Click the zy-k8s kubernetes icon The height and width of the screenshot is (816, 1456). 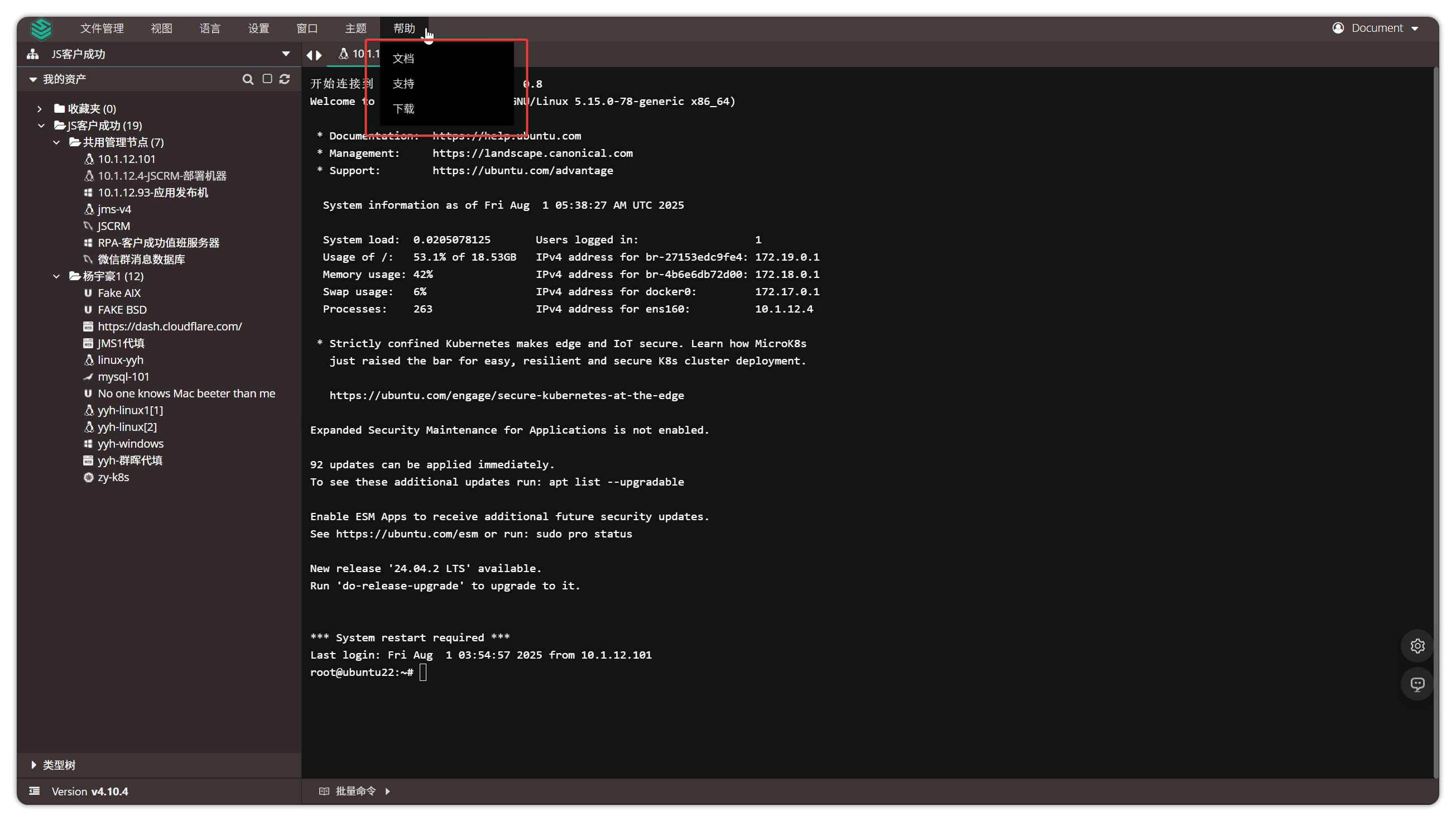coord(88,477)
